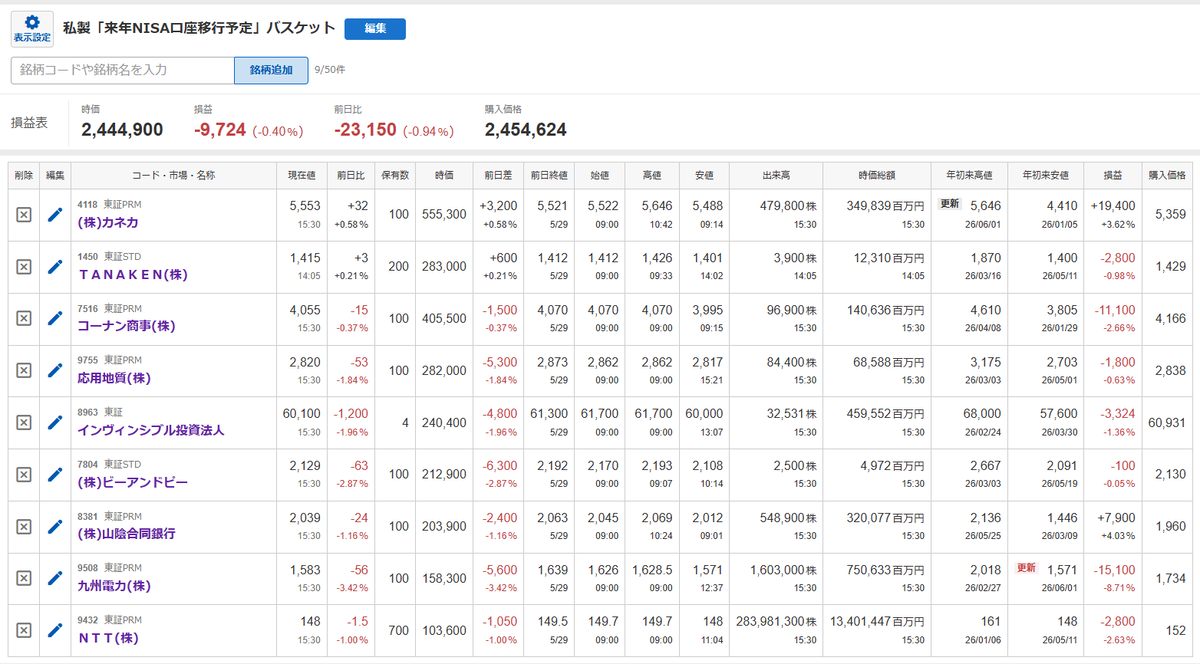1200x664 pixels.
Task: Open the NTT(株) stock link
Action: (109, 638)
